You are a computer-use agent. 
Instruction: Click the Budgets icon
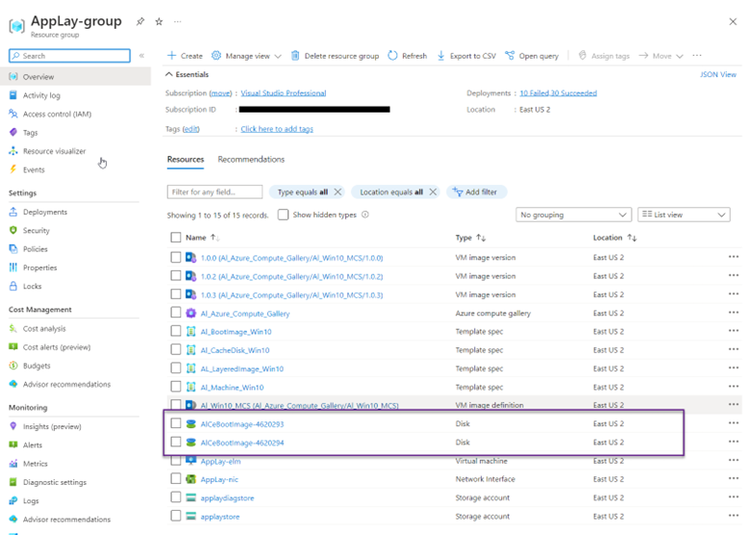pos(13,365)
